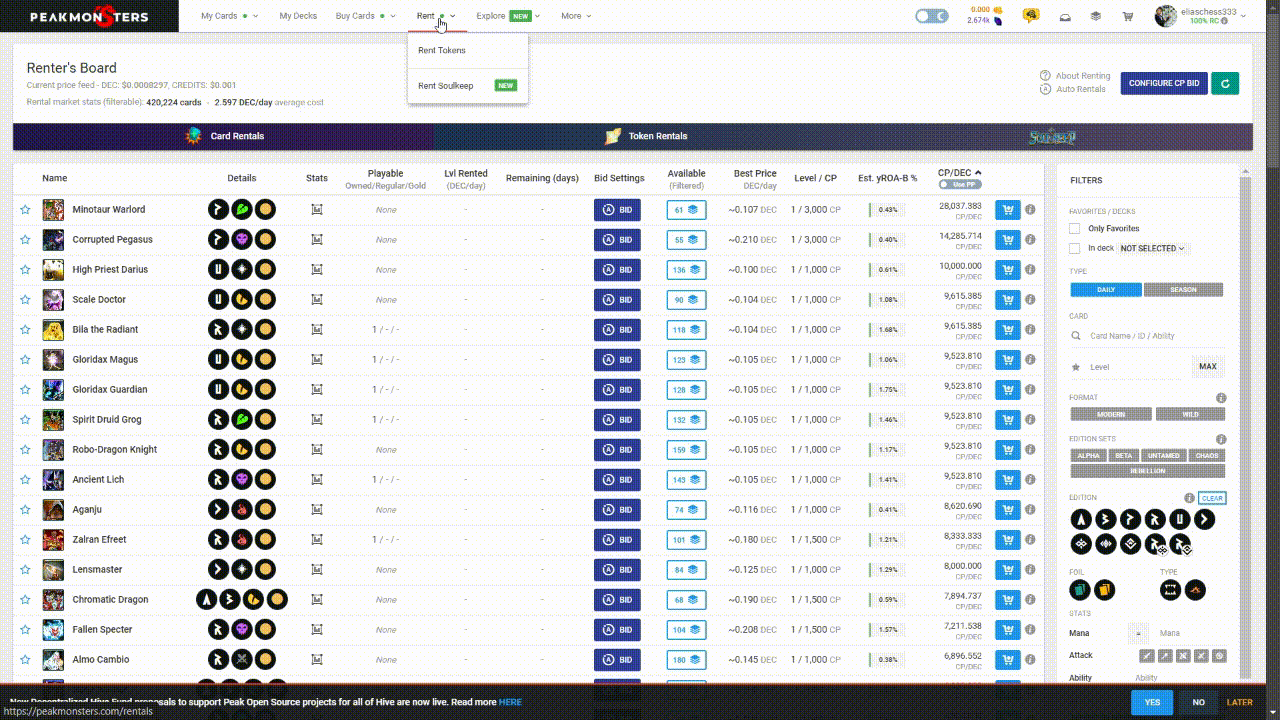Add High Priest Darius to cart

[1008, 270]
